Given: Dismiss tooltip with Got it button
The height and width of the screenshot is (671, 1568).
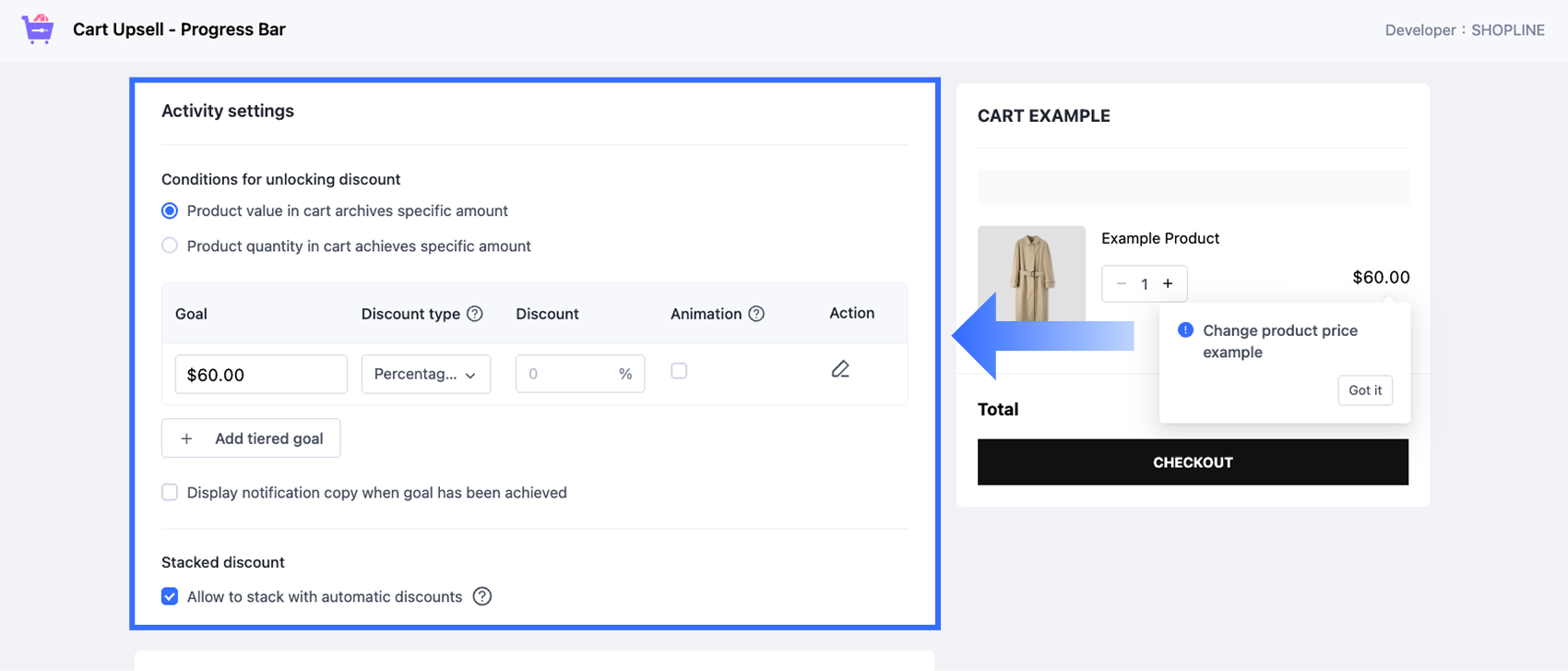Looking at the screenshot, I should pos(1364,390).
